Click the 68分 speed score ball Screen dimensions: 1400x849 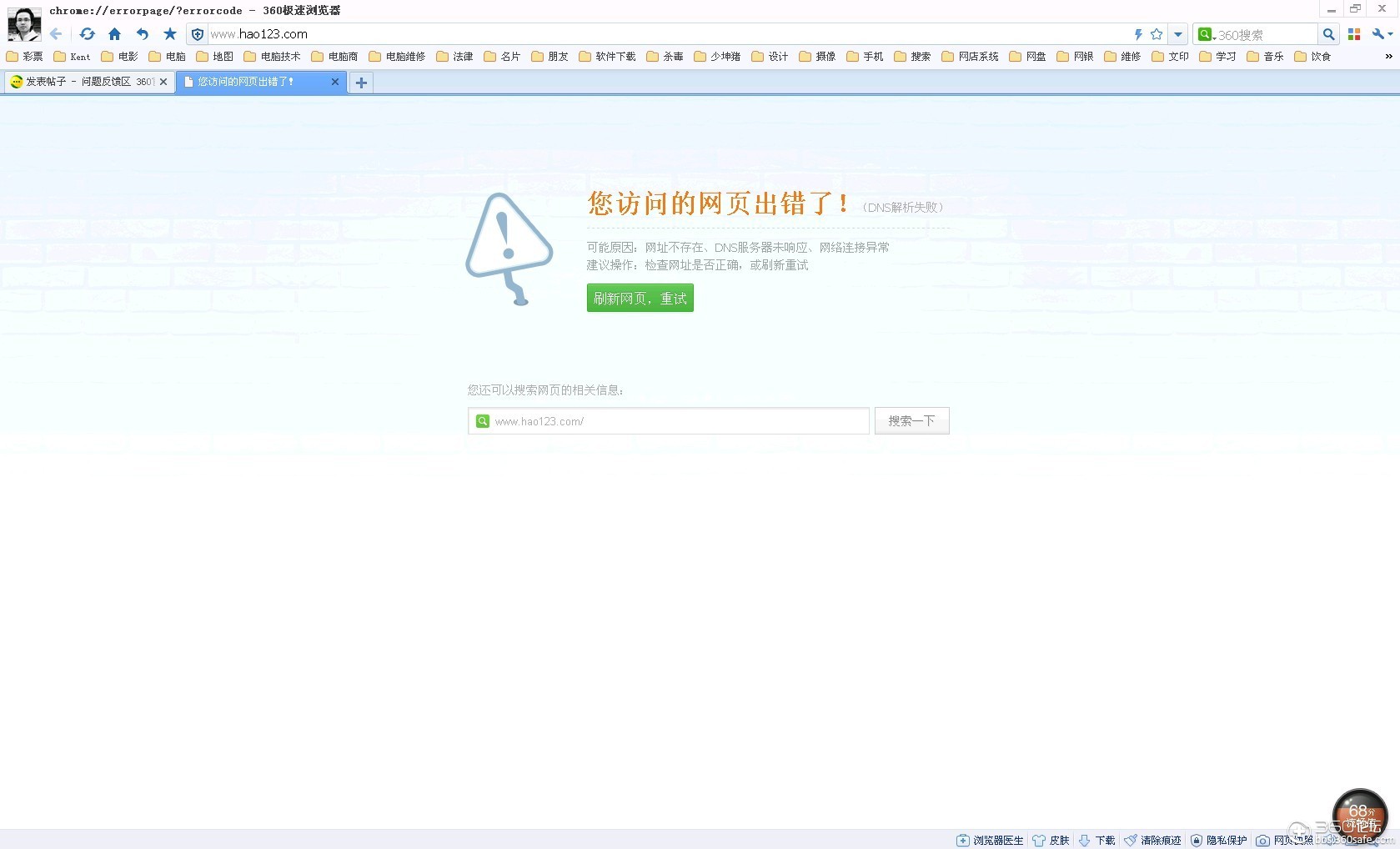coord(1360,815)
